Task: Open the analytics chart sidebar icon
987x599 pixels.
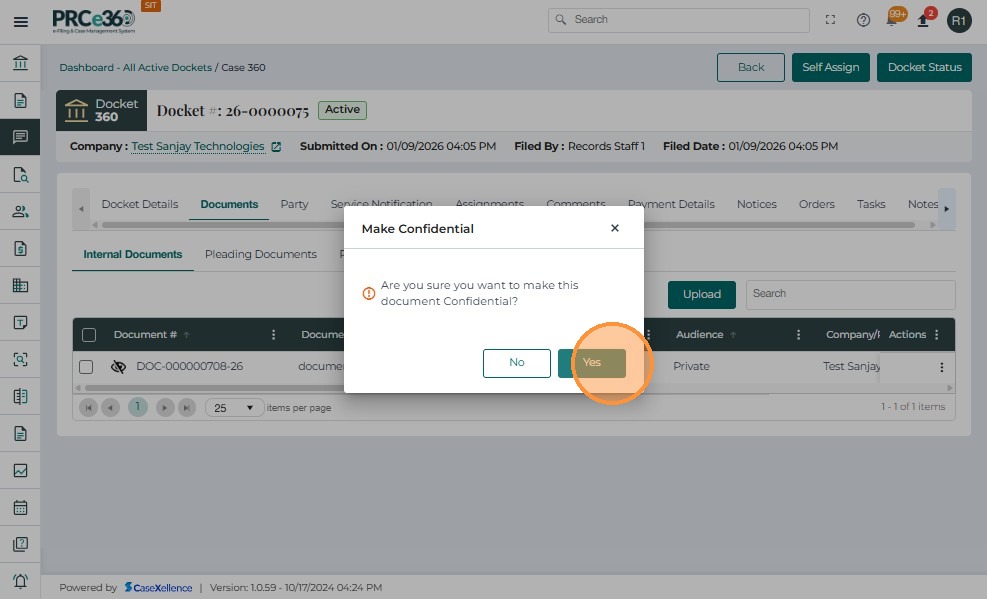Action: (x=20, y=471)
